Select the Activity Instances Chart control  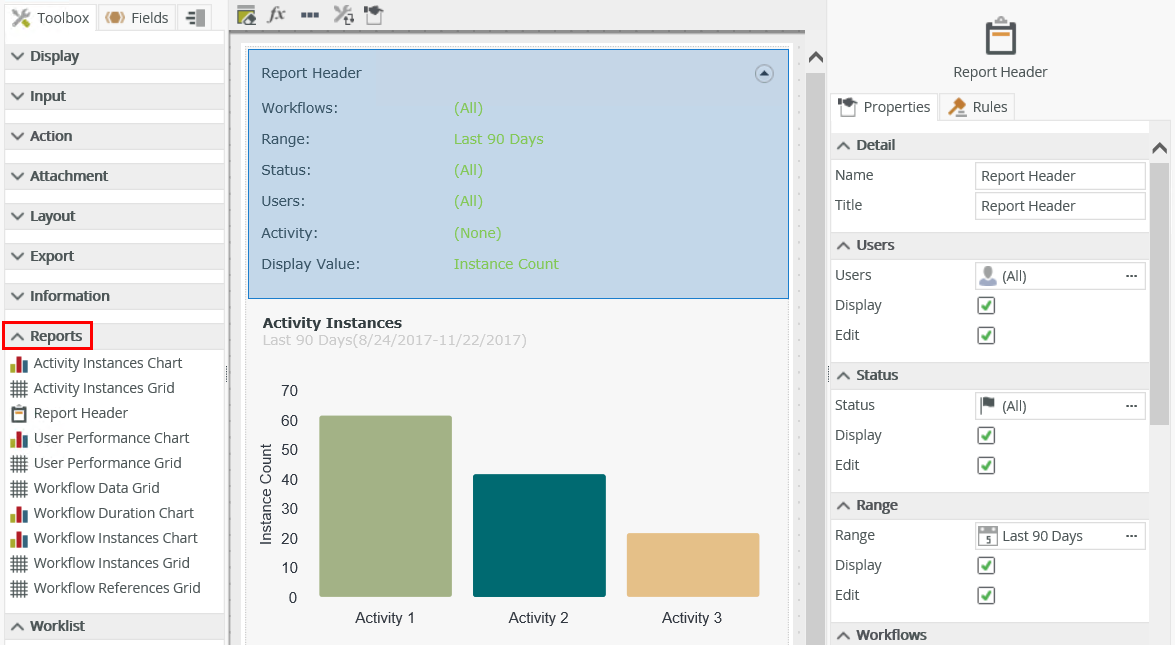(107, 363)
